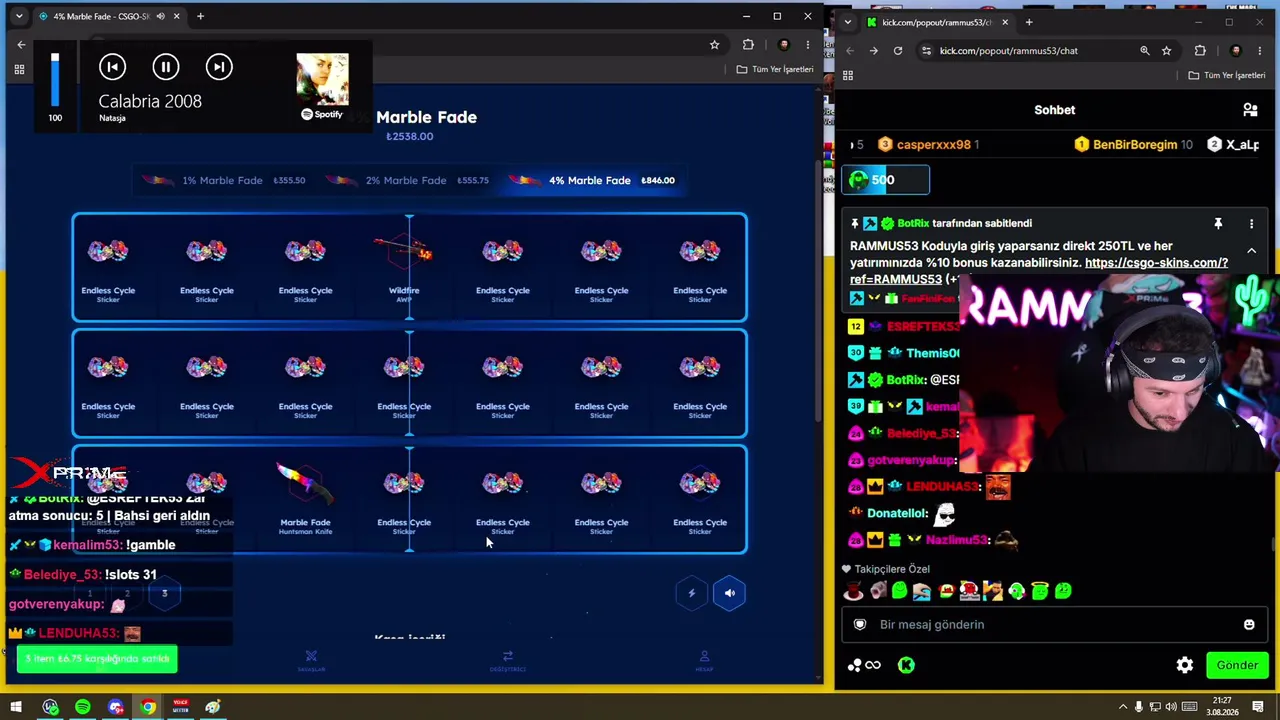Viewport: 1280px width, 720px height.
Task: View site information for kick.com
Action: pyautogui.click(x=926, y=51)
